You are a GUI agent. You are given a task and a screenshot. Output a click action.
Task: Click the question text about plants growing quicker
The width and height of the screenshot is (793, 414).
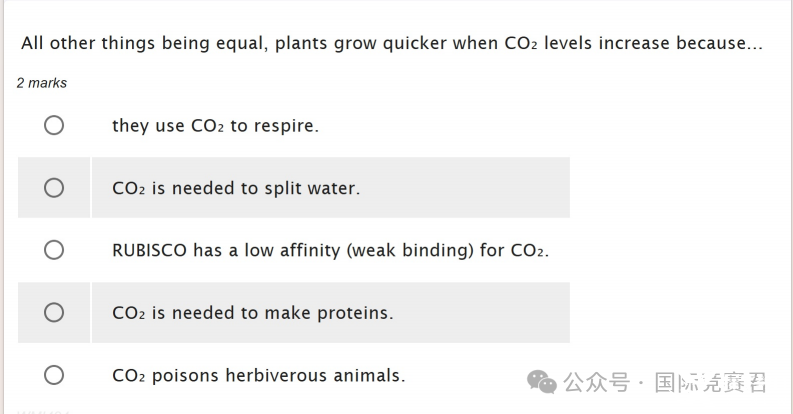[391, 43]
